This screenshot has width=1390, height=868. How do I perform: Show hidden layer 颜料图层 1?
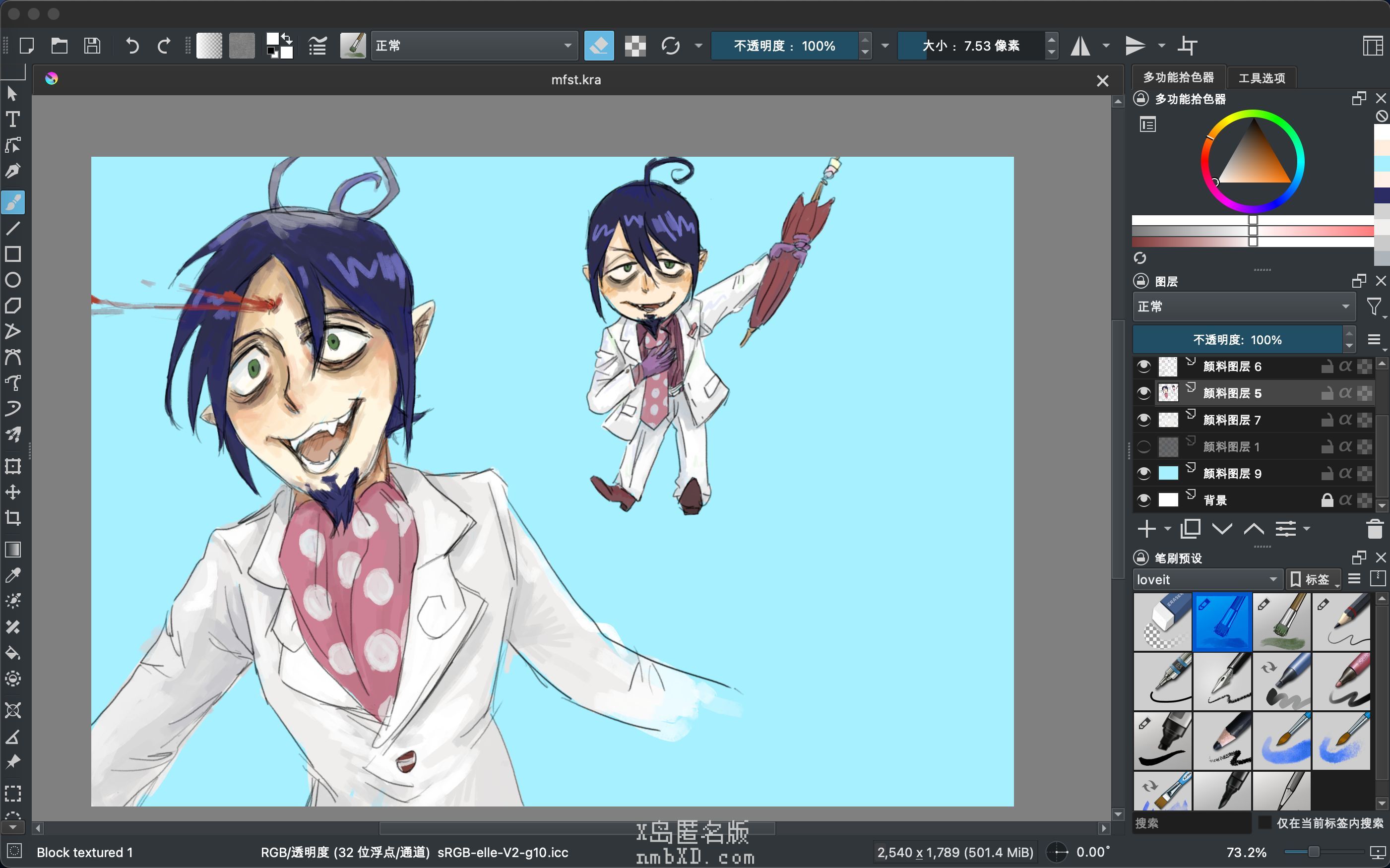point(1143,446)
